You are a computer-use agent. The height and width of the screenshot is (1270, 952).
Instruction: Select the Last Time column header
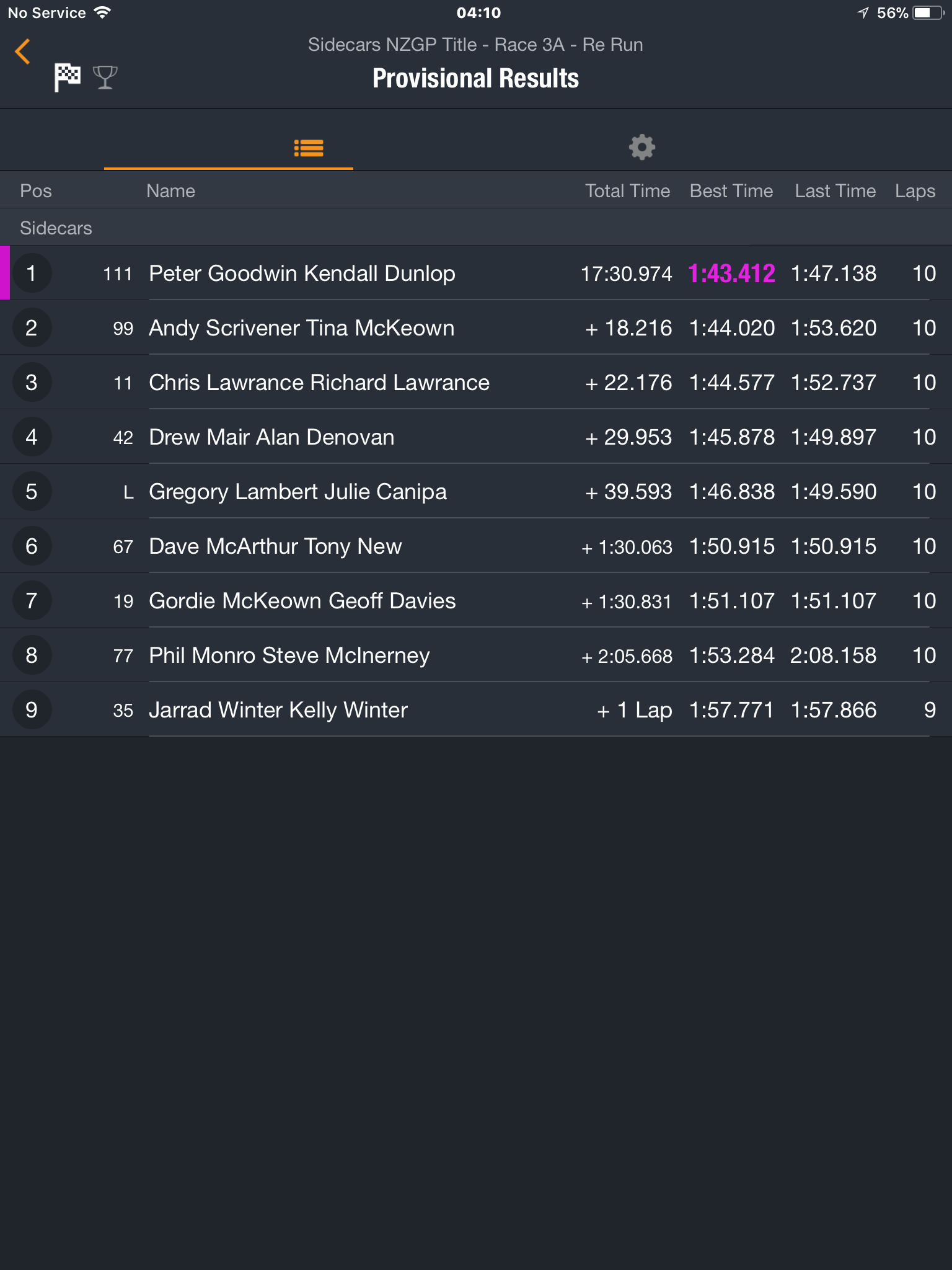pyautogui.click(x=835, y=191)
